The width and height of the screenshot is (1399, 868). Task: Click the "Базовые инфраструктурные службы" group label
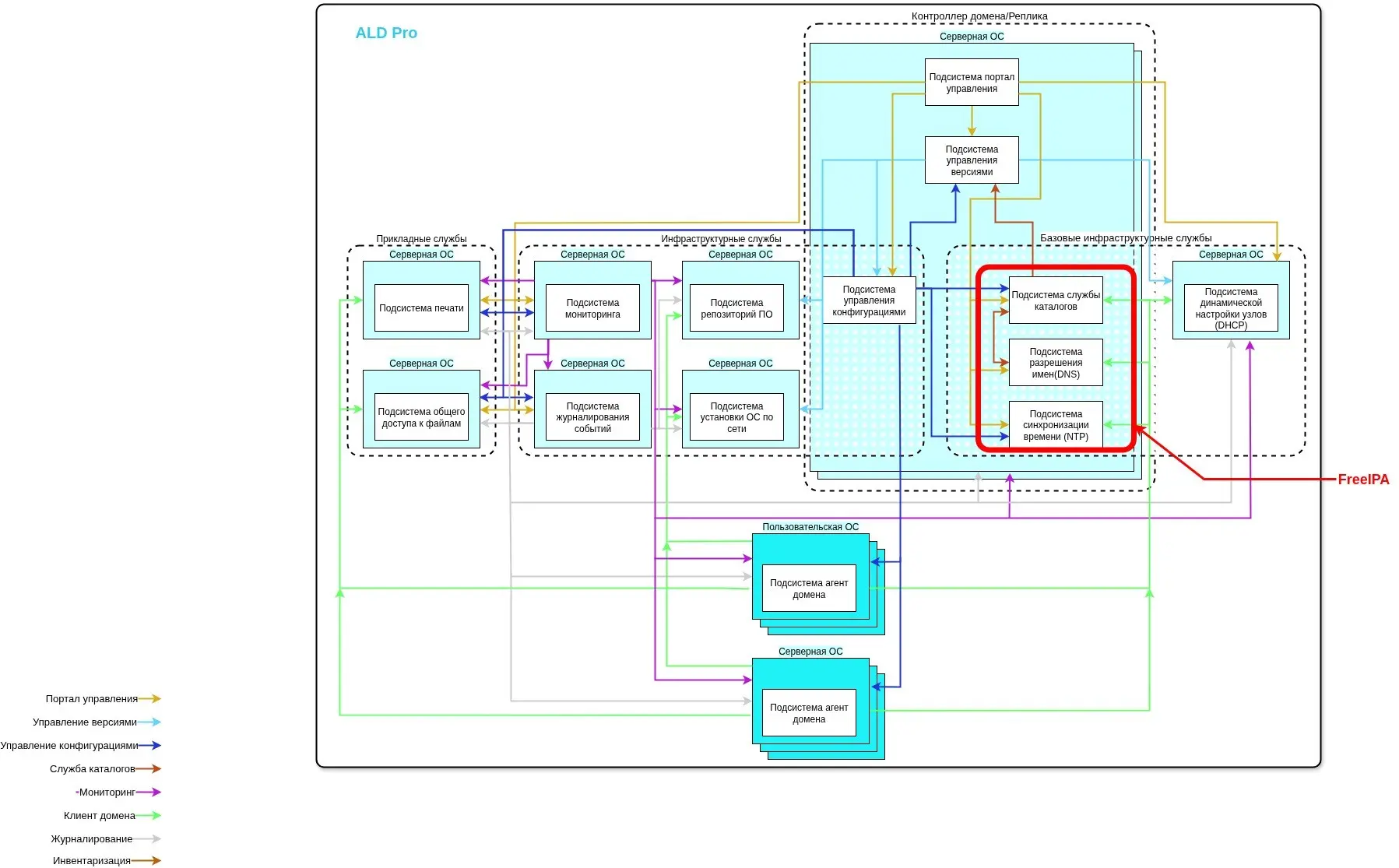1126,238
